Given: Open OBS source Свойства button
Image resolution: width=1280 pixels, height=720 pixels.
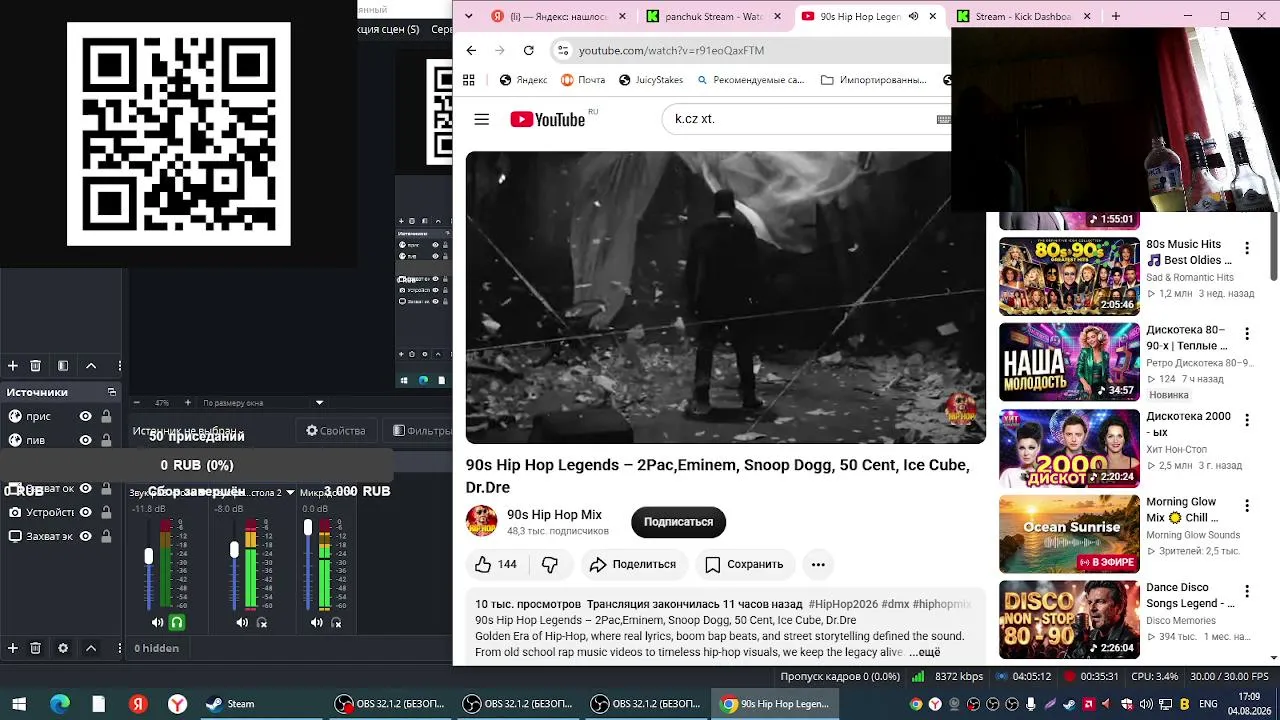Looking at the screenshot, I should click(x=336, y=431).
